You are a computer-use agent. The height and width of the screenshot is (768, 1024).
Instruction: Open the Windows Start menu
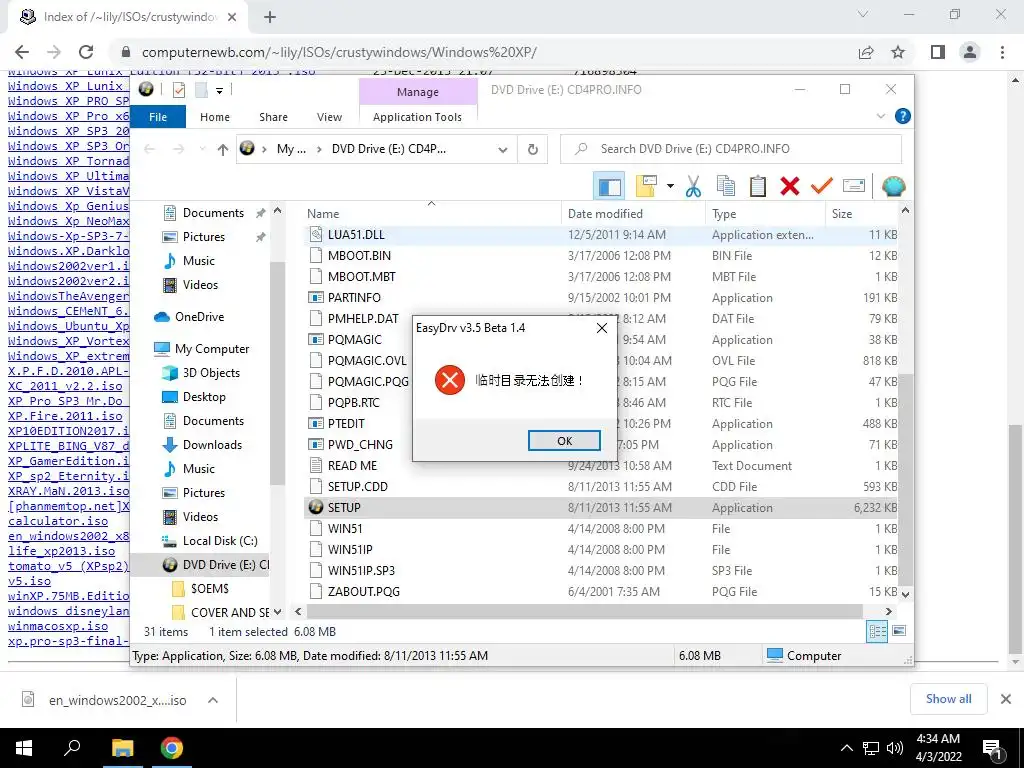[x=24, y=748]
